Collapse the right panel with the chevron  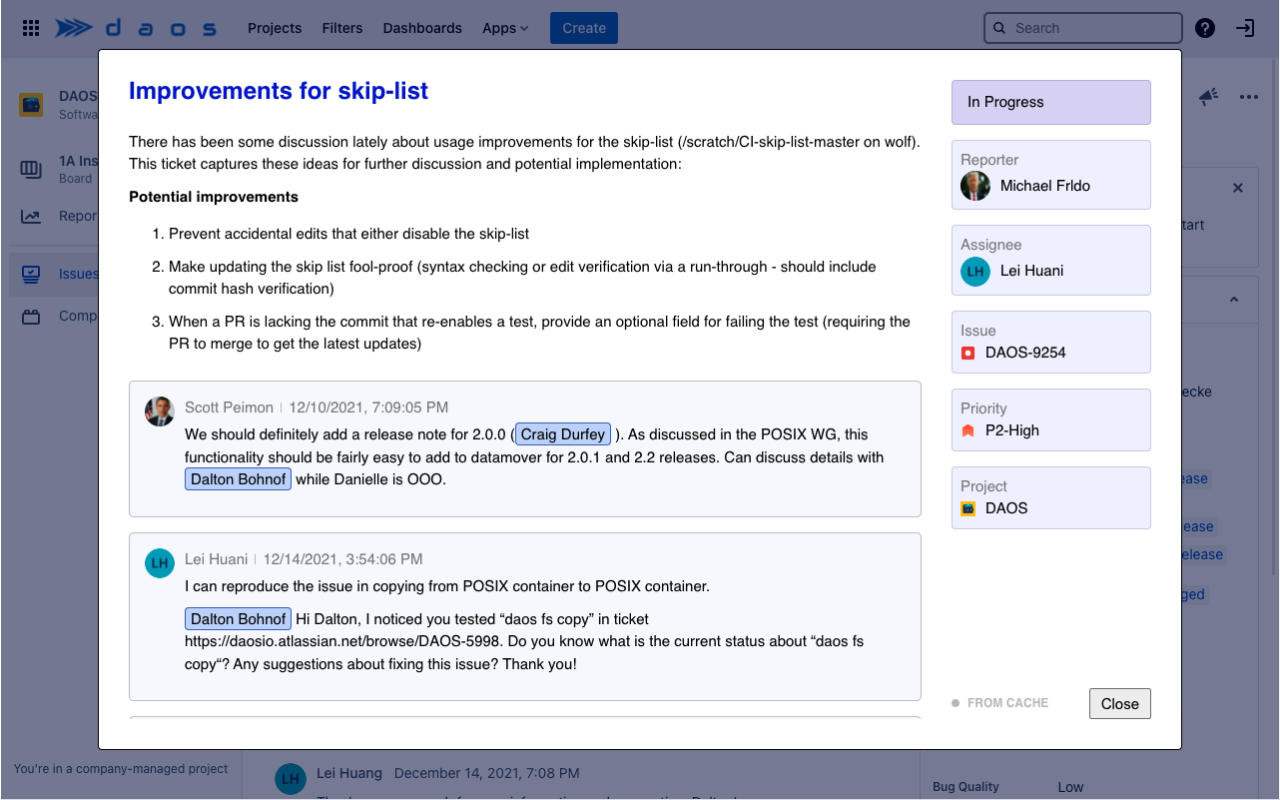point(1235,298)
